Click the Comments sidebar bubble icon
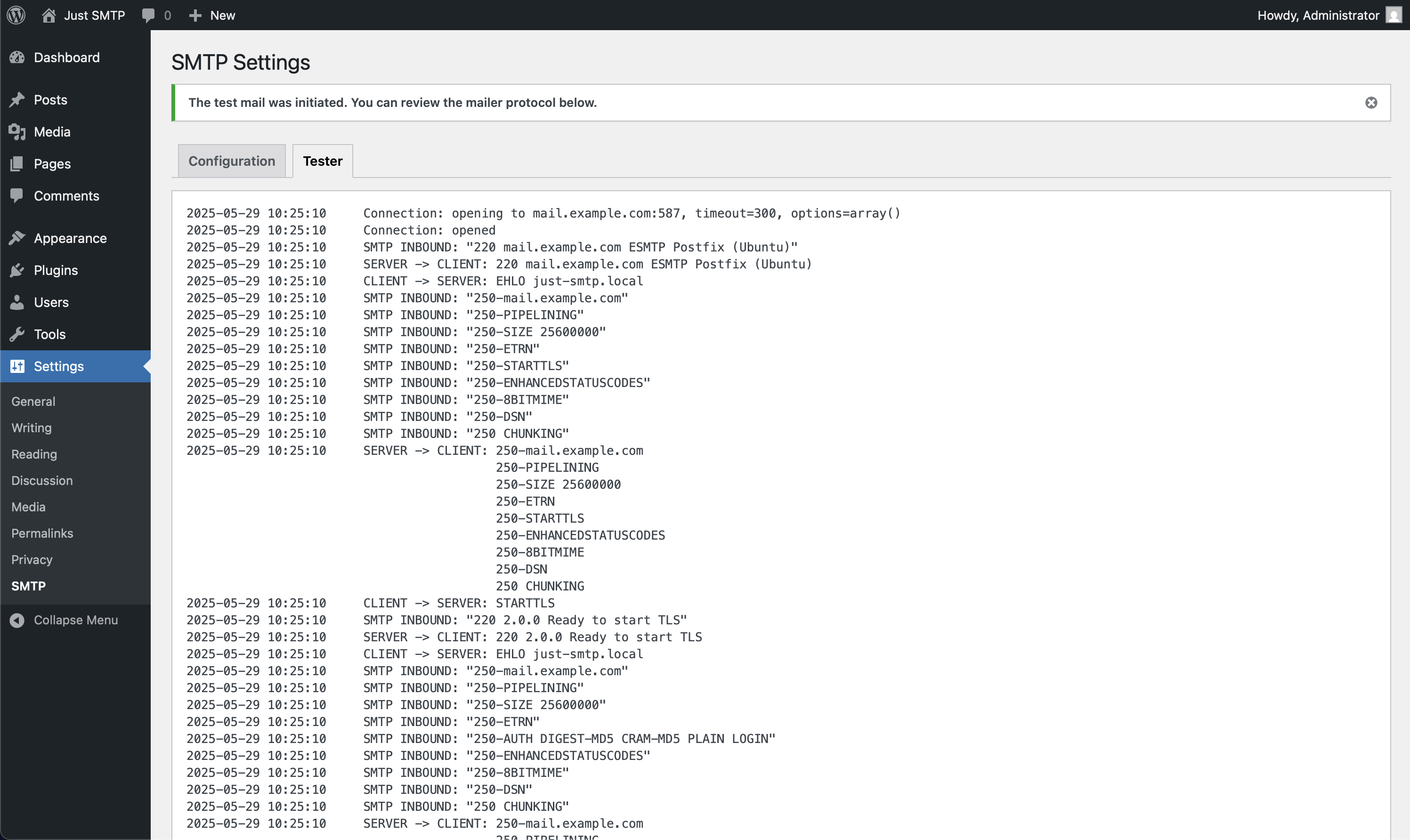 [x=17, y=196]
